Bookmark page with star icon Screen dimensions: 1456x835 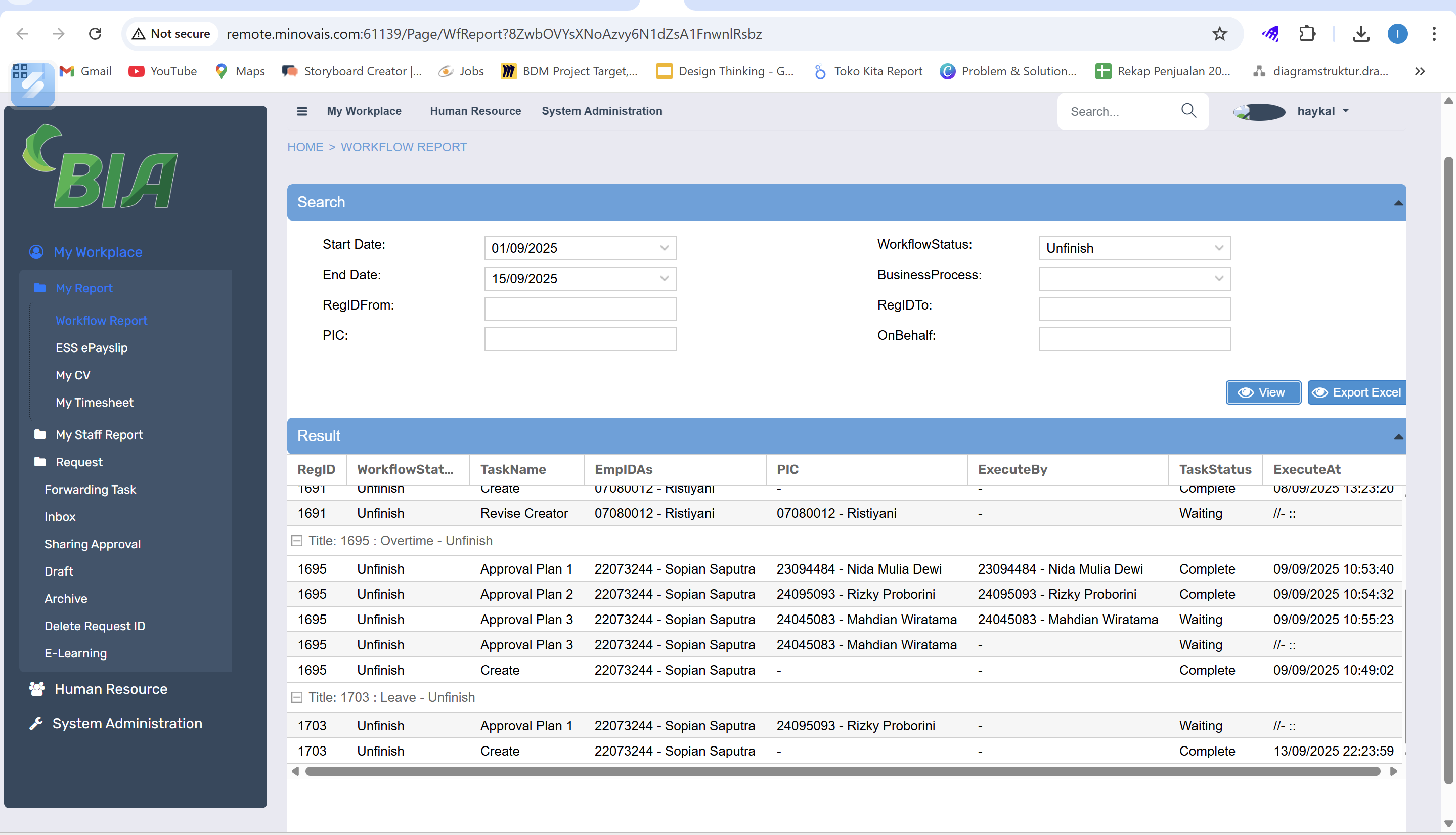(1219, 34)
